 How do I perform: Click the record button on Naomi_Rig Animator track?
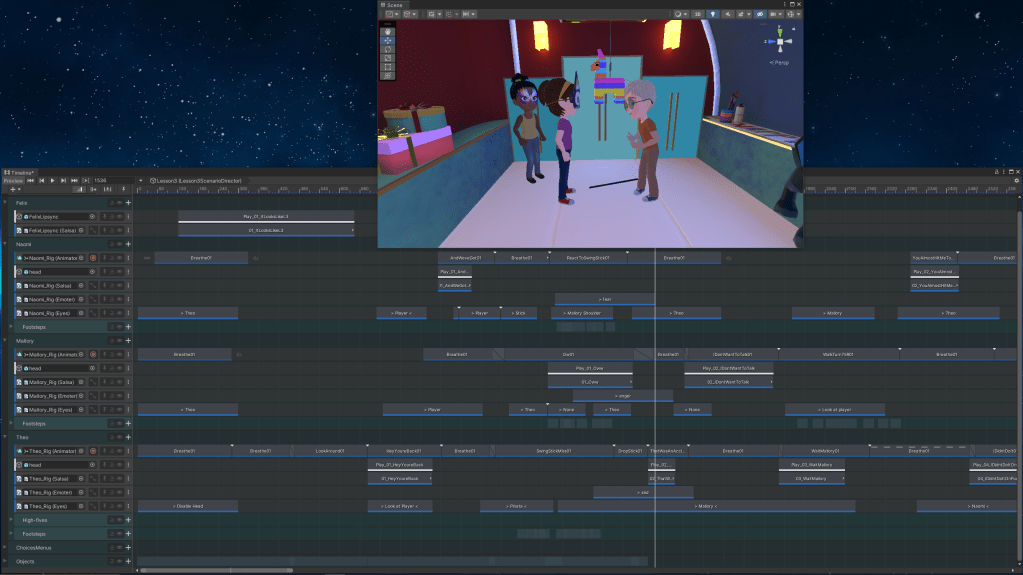(x=93, y=258)
